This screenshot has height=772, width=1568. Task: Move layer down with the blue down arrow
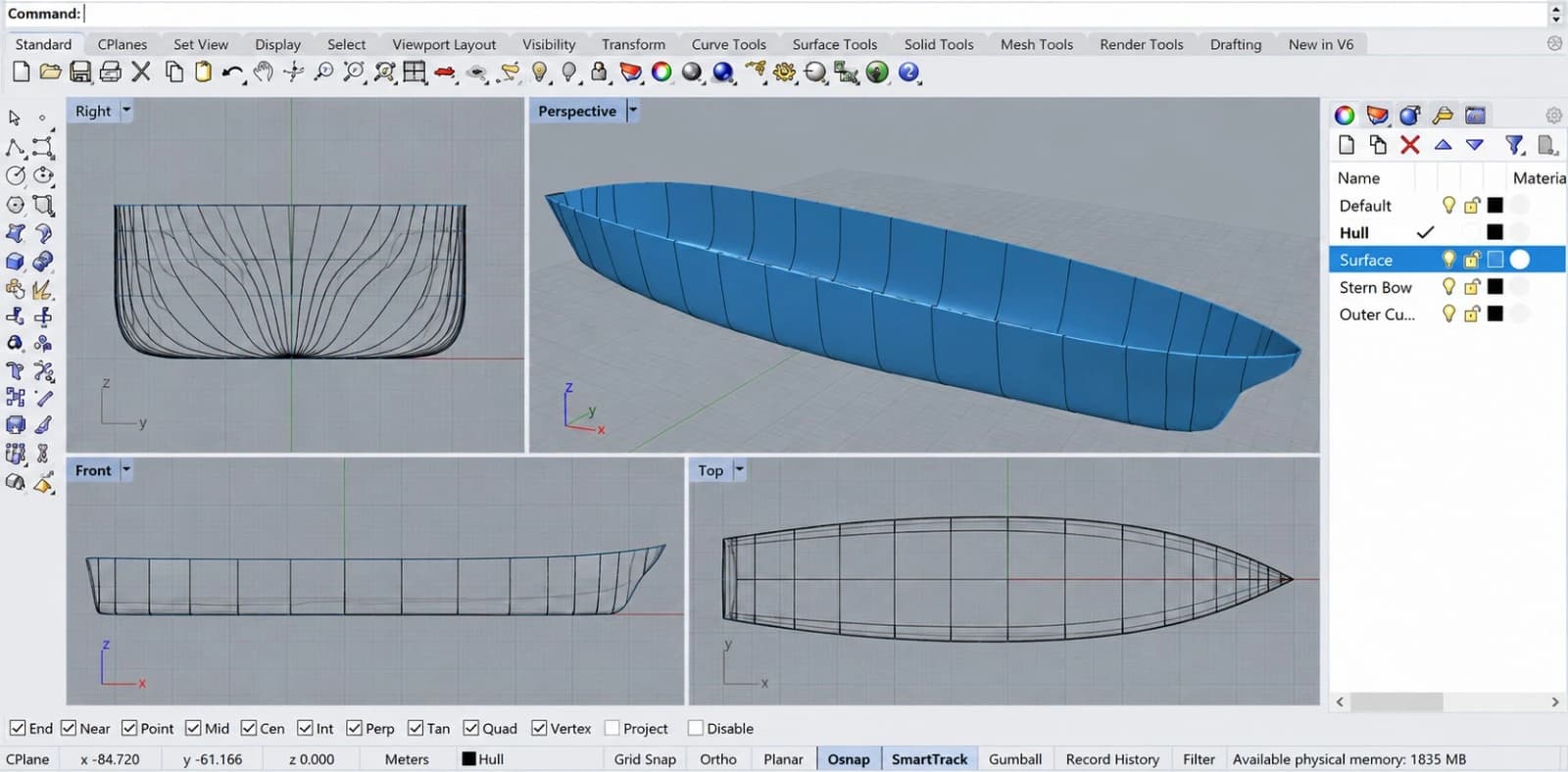point(1475,145)
